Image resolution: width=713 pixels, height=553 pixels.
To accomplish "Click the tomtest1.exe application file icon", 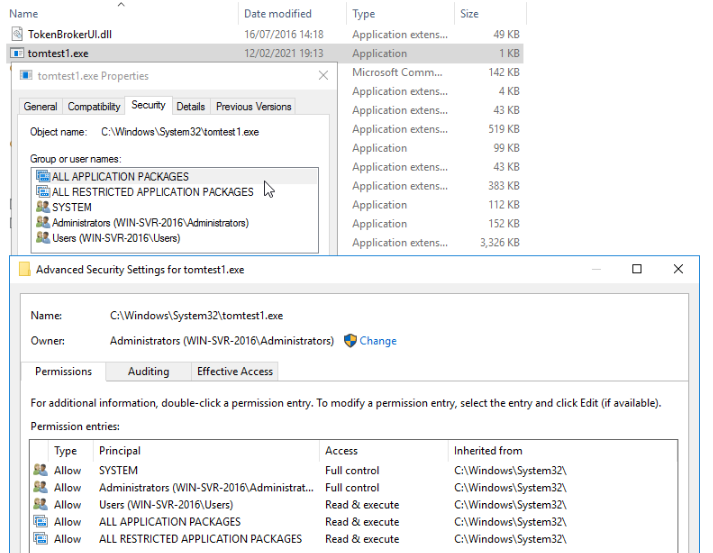I will (x=18, y=53).
